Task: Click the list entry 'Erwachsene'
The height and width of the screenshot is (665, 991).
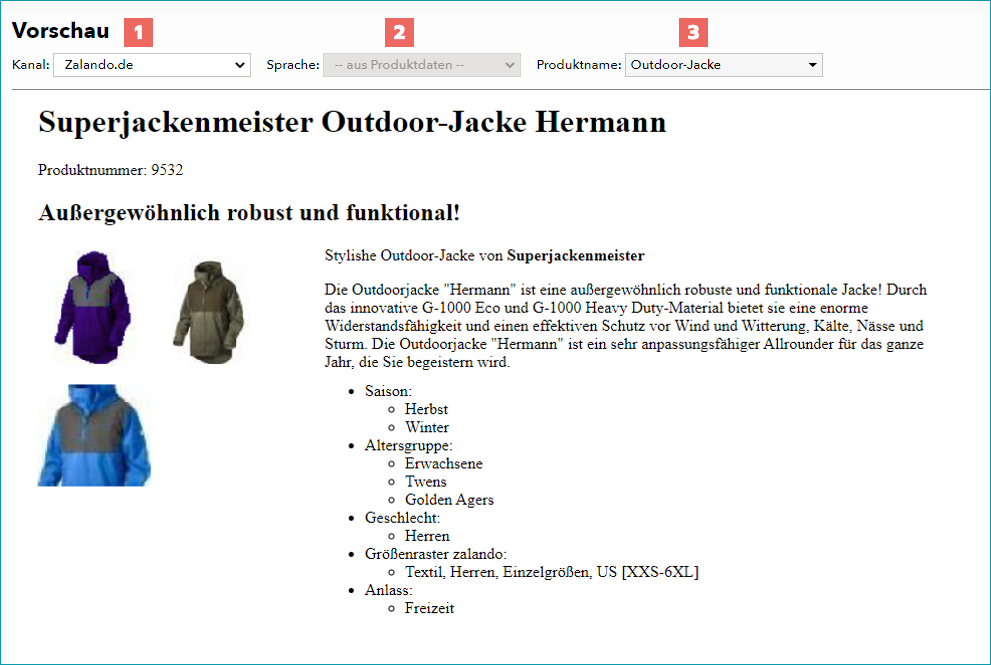Action: [444, 463]
